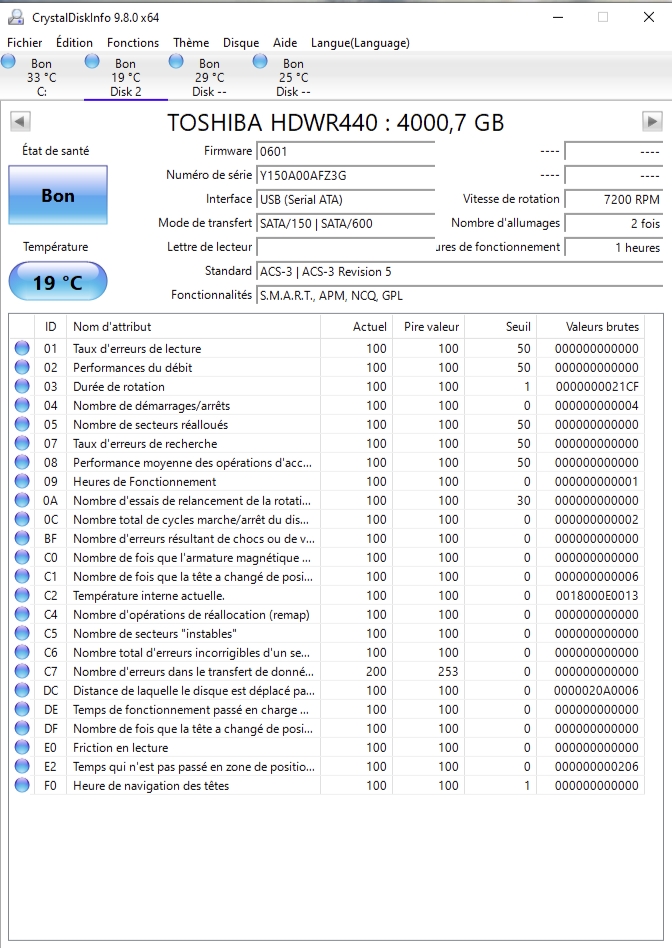Image resolution: width=672 pixels, height=948 pixels.
Task: Click the Nom d'attribut column header
Action: pyautogui.click(x=193, y=326)
